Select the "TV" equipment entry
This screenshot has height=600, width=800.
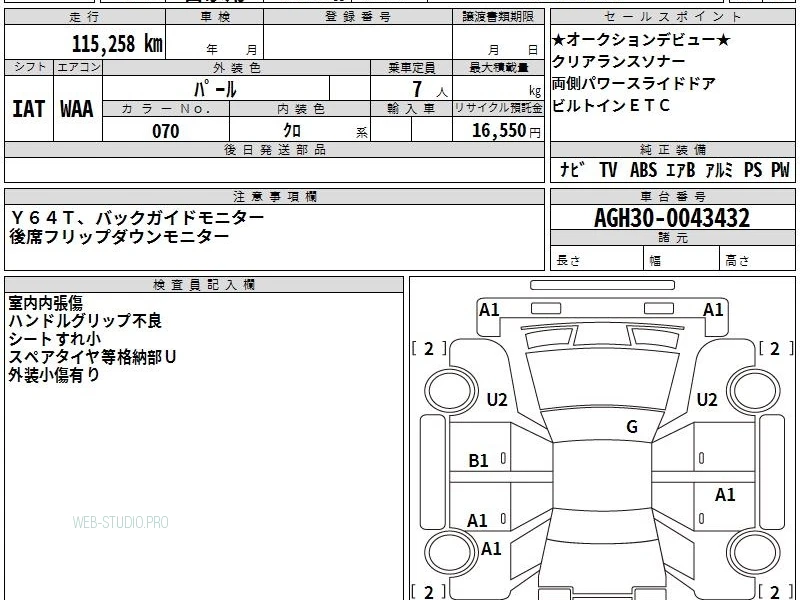(x=608, y=170)
